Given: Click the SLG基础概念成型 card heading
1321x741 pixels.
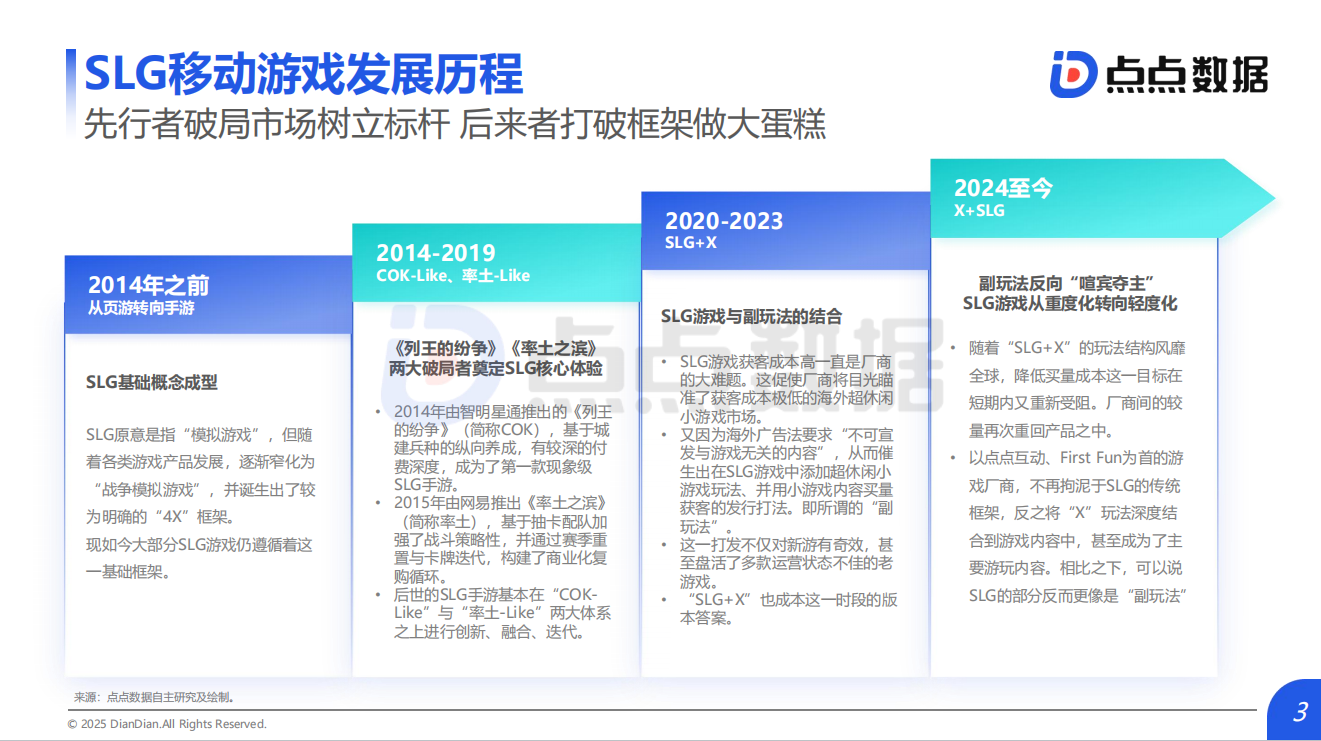Looking at the screenshot, I should tap(152, 382).
